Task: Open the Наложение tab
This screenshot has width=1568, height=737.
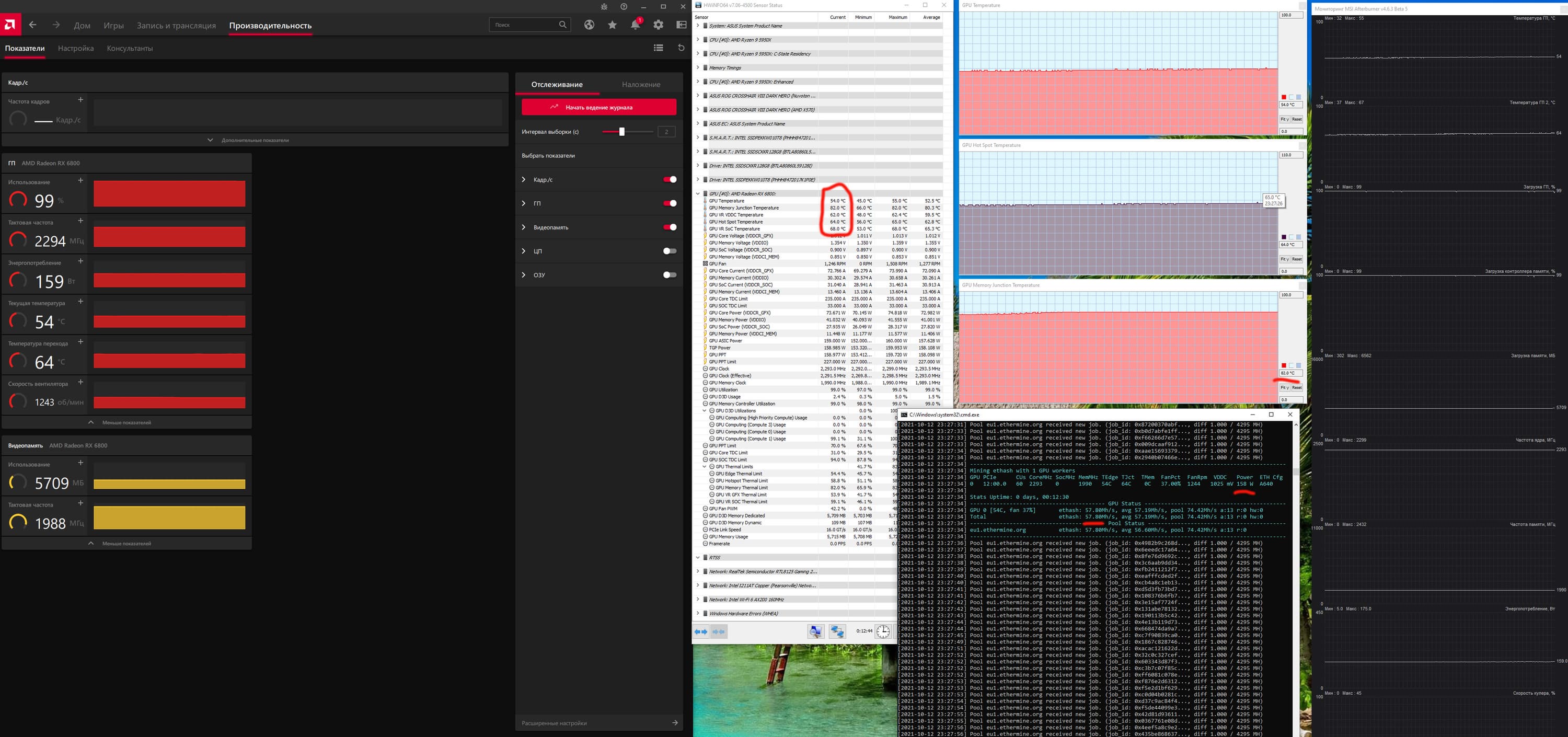Action: (640, 85)
